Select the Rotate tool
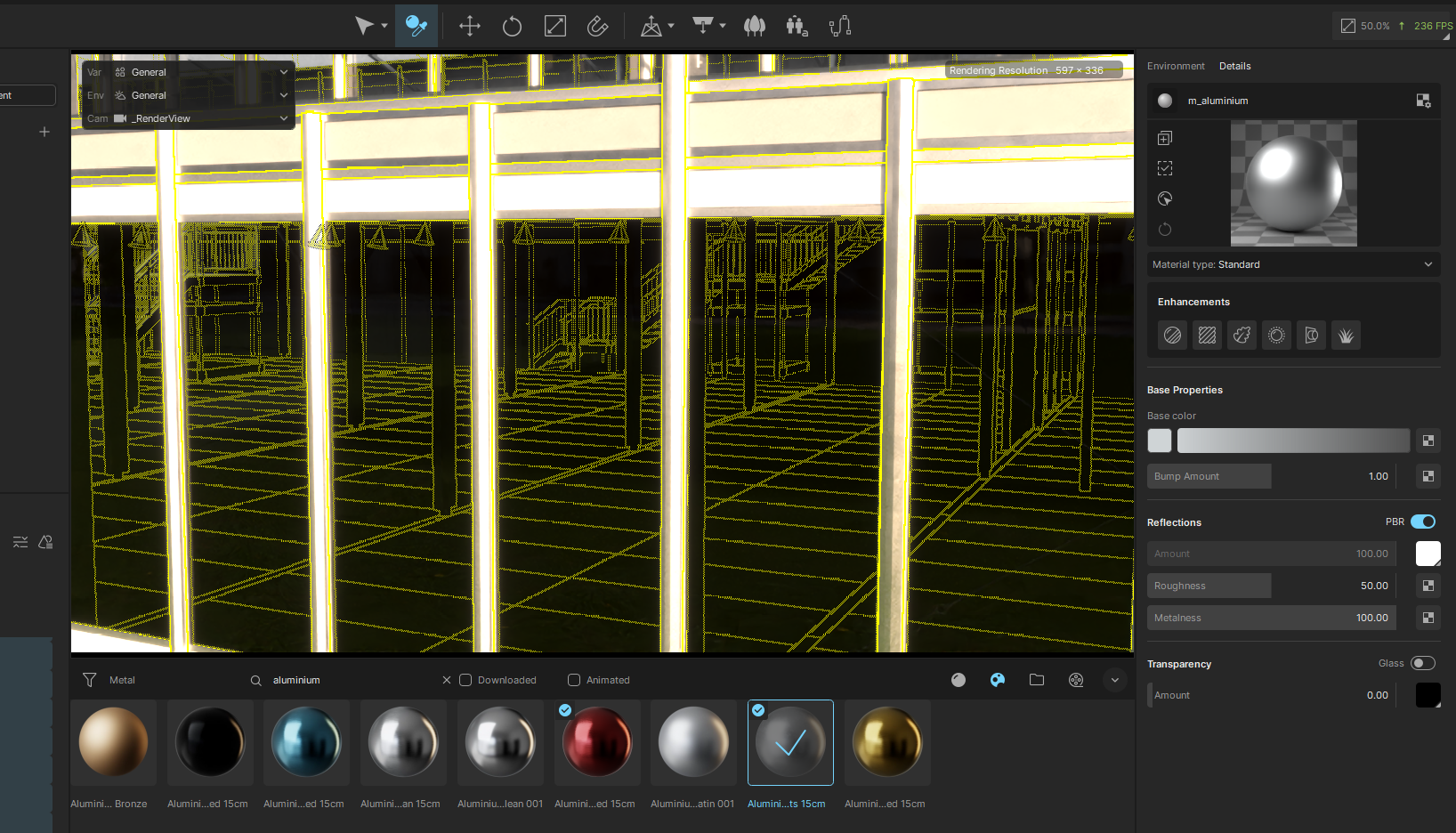Viewport: 1456px width, 833px height. 512,26
